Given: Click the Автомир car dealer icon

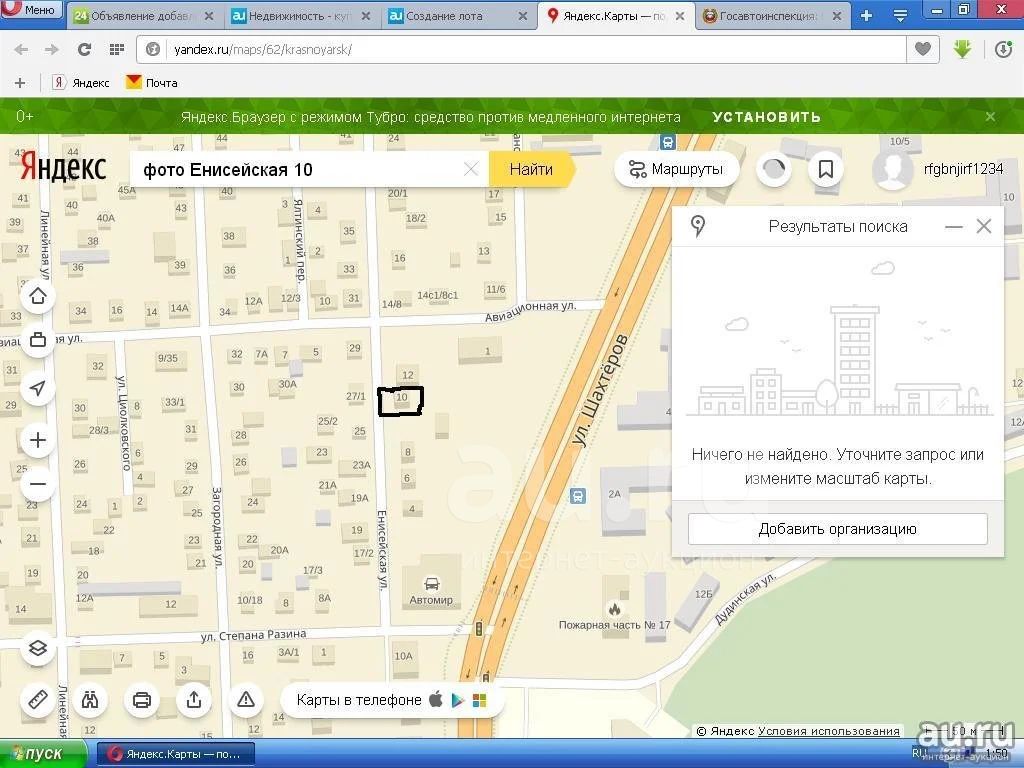Looking at the screenshot, I should click(432, 583).
